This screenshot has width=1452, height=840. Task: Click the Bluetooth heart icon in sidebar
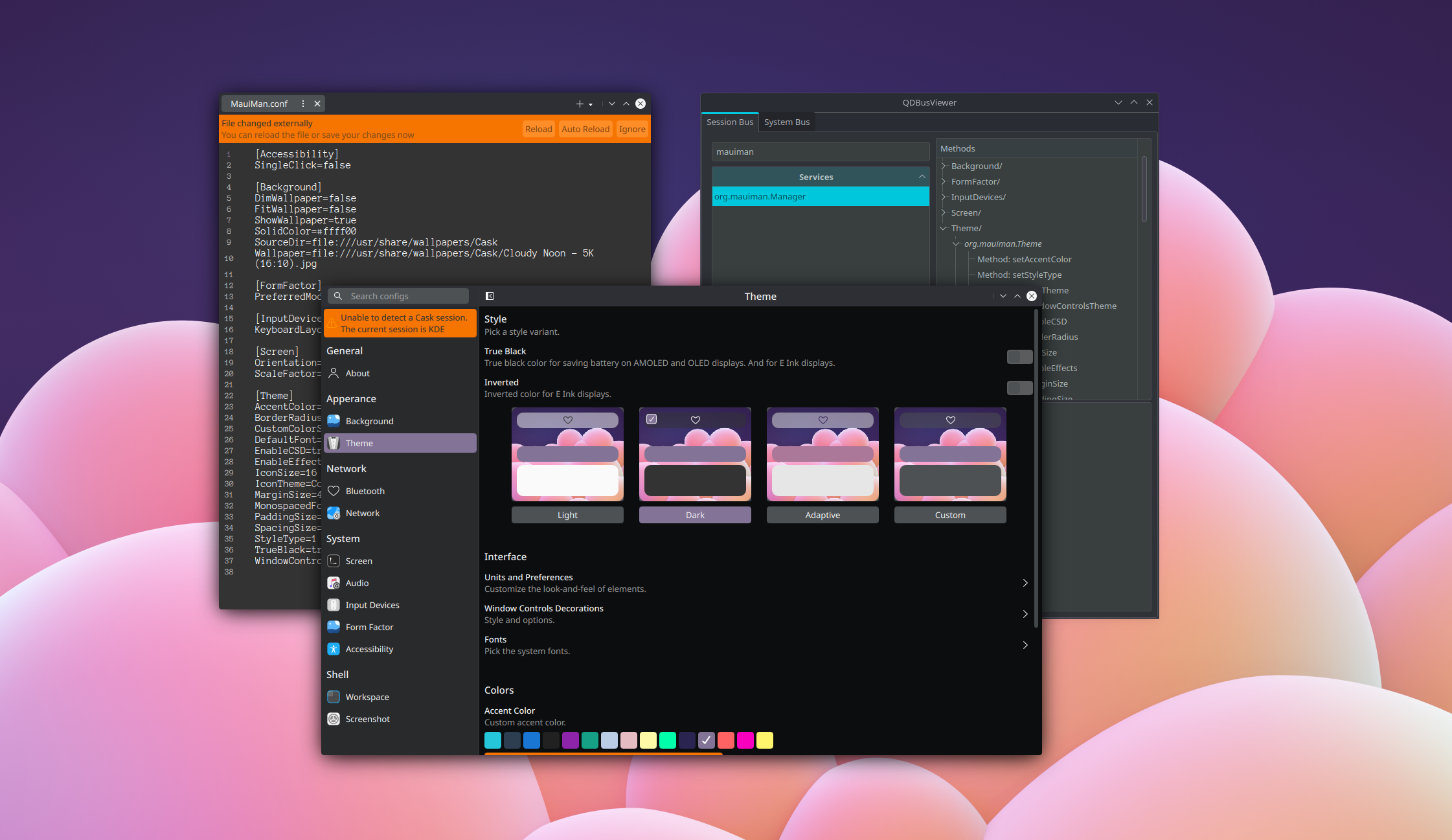(334, 491)
